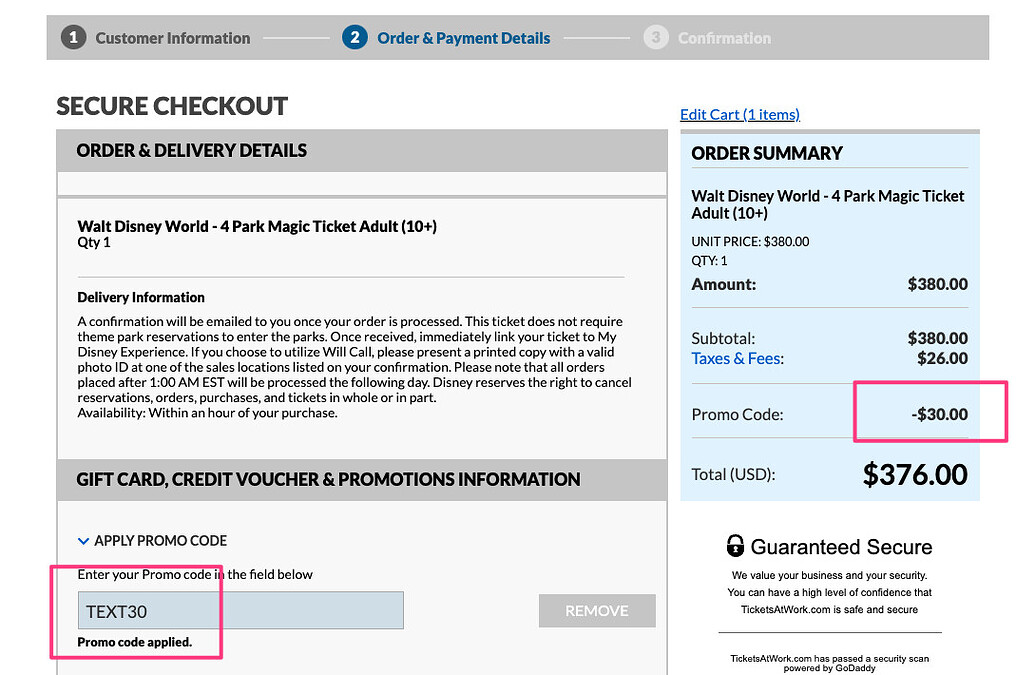This screenshot has width=1035, height=675.
Task: Go to the Customer Information step
Action: [172, 38]
